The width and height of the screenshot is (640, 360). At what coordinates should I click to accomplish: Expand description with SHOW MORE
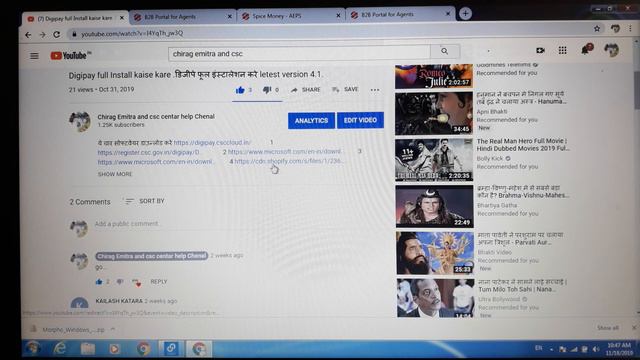pyautogui.click(x=115, y=174)
